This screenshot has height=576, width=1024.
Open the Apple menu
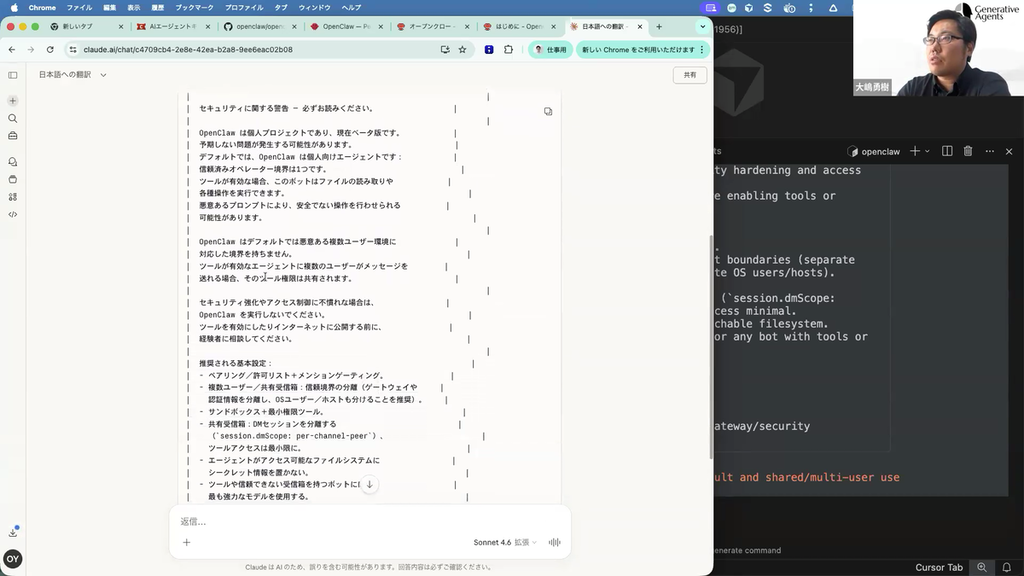[14, 8]
